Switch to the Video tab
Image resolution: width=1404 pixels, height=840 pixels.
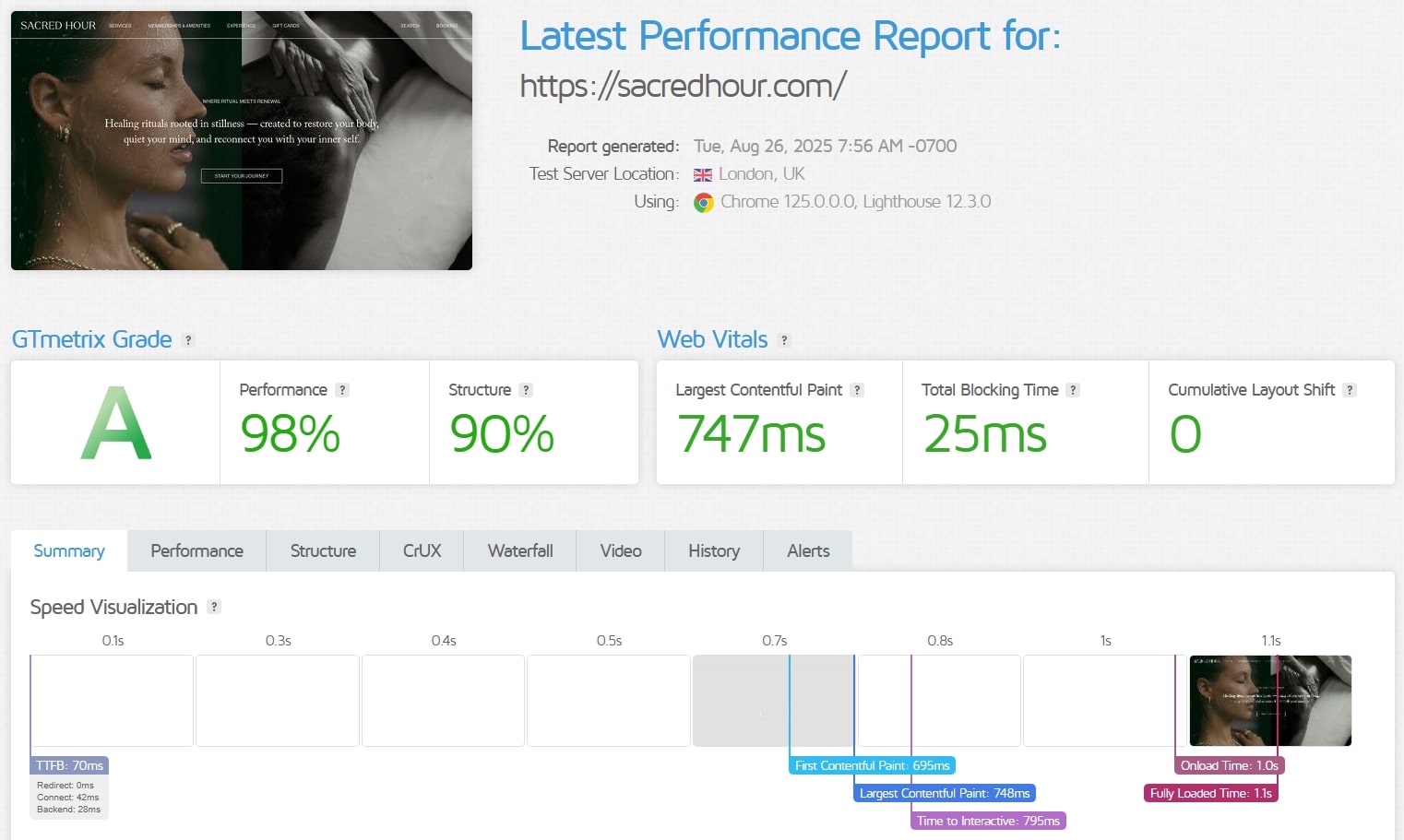621,550
